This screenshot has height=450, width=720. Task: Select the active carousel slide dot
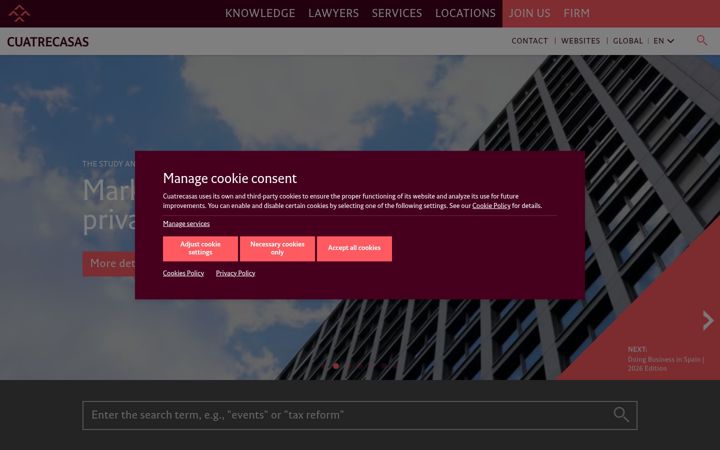336,366
